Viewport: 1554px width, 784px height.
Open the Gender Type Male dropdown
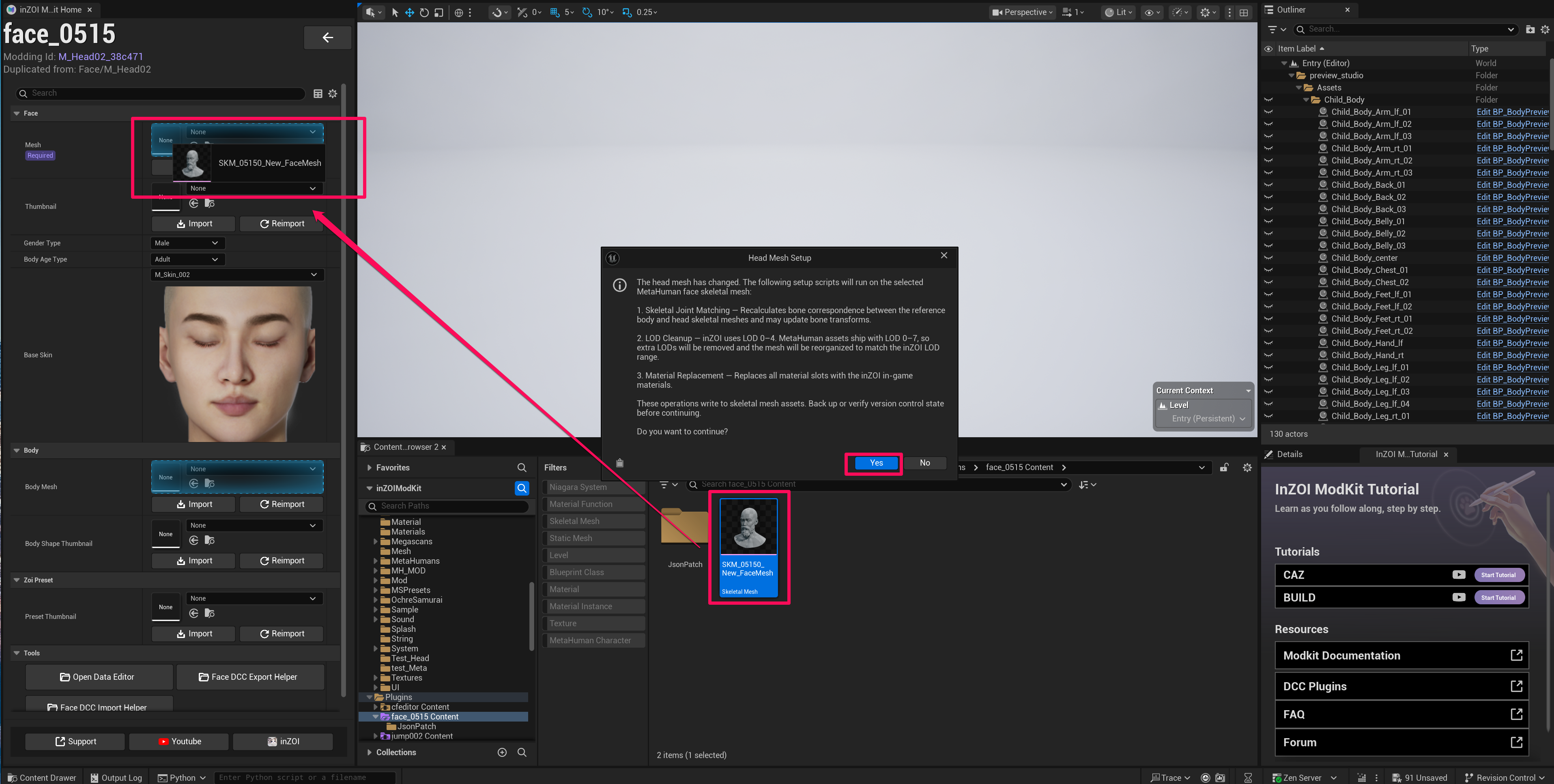click(187, 243)
